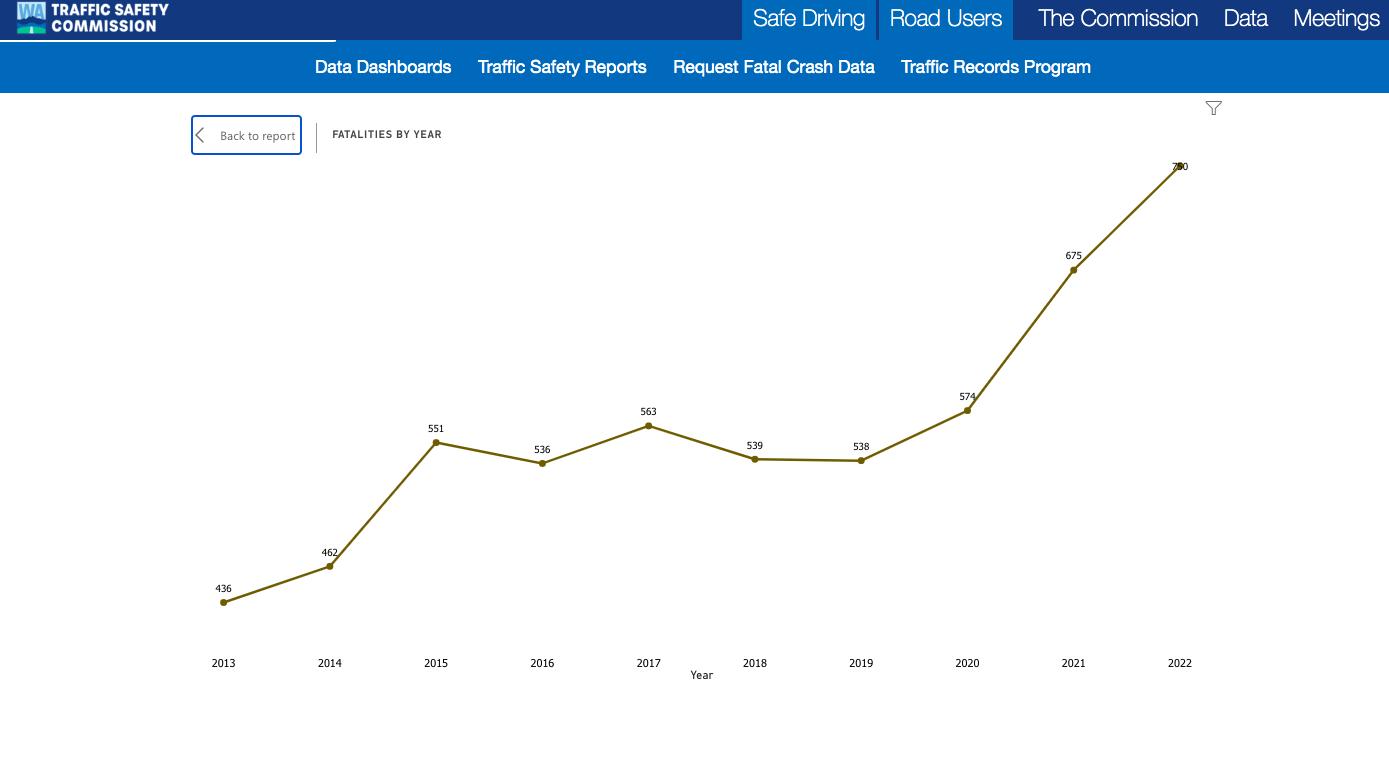Click the 2022 data point at chart peak
Image resolution: width=1389 pixels, height=764 pixels.
pyautogui.click(x=1180, y=166)
